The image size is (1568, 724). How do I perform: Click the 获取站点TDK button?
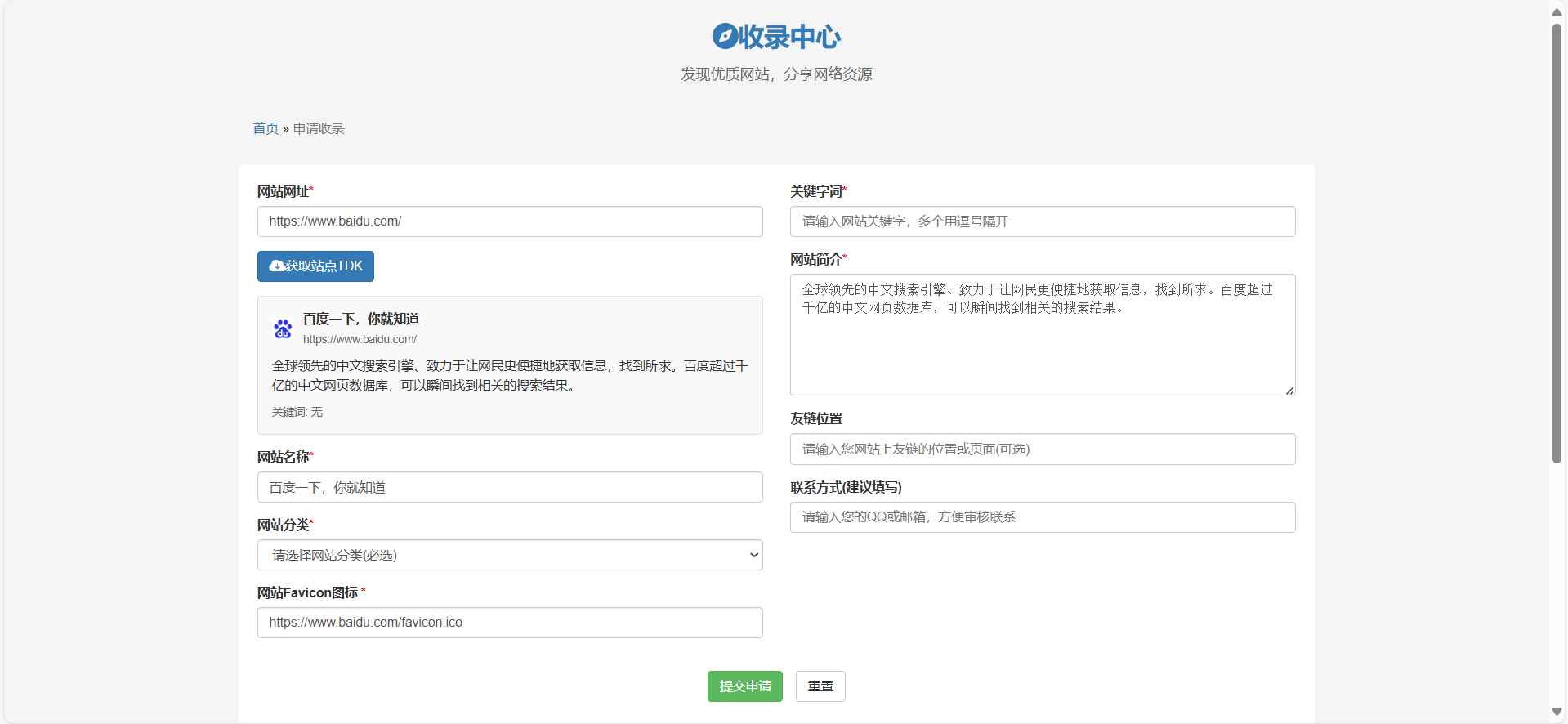315,266
